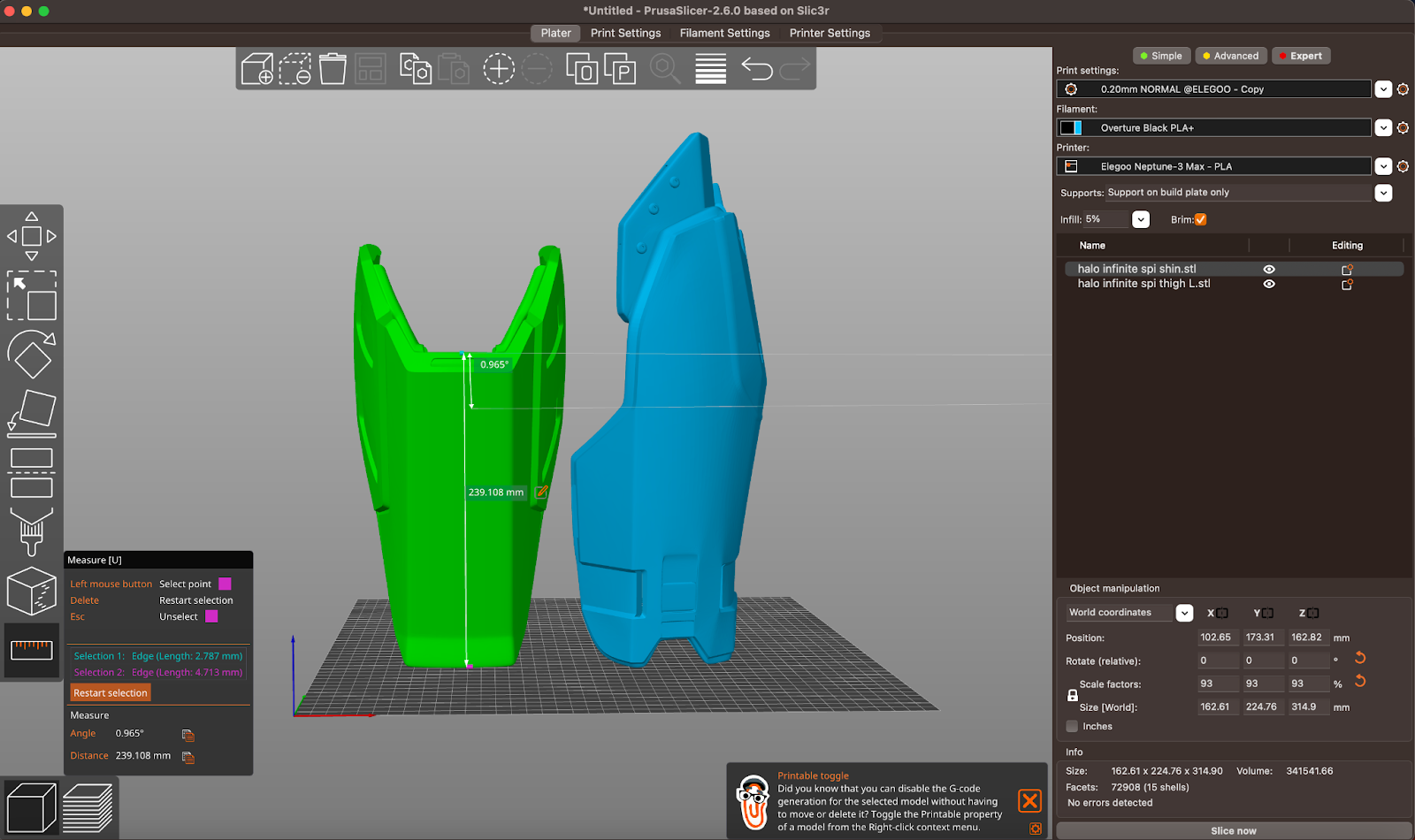Click the Position X field 102.65
The height and width of the screenshot is (840, 1415).
pyautogui.click(x=1218, y=638)
